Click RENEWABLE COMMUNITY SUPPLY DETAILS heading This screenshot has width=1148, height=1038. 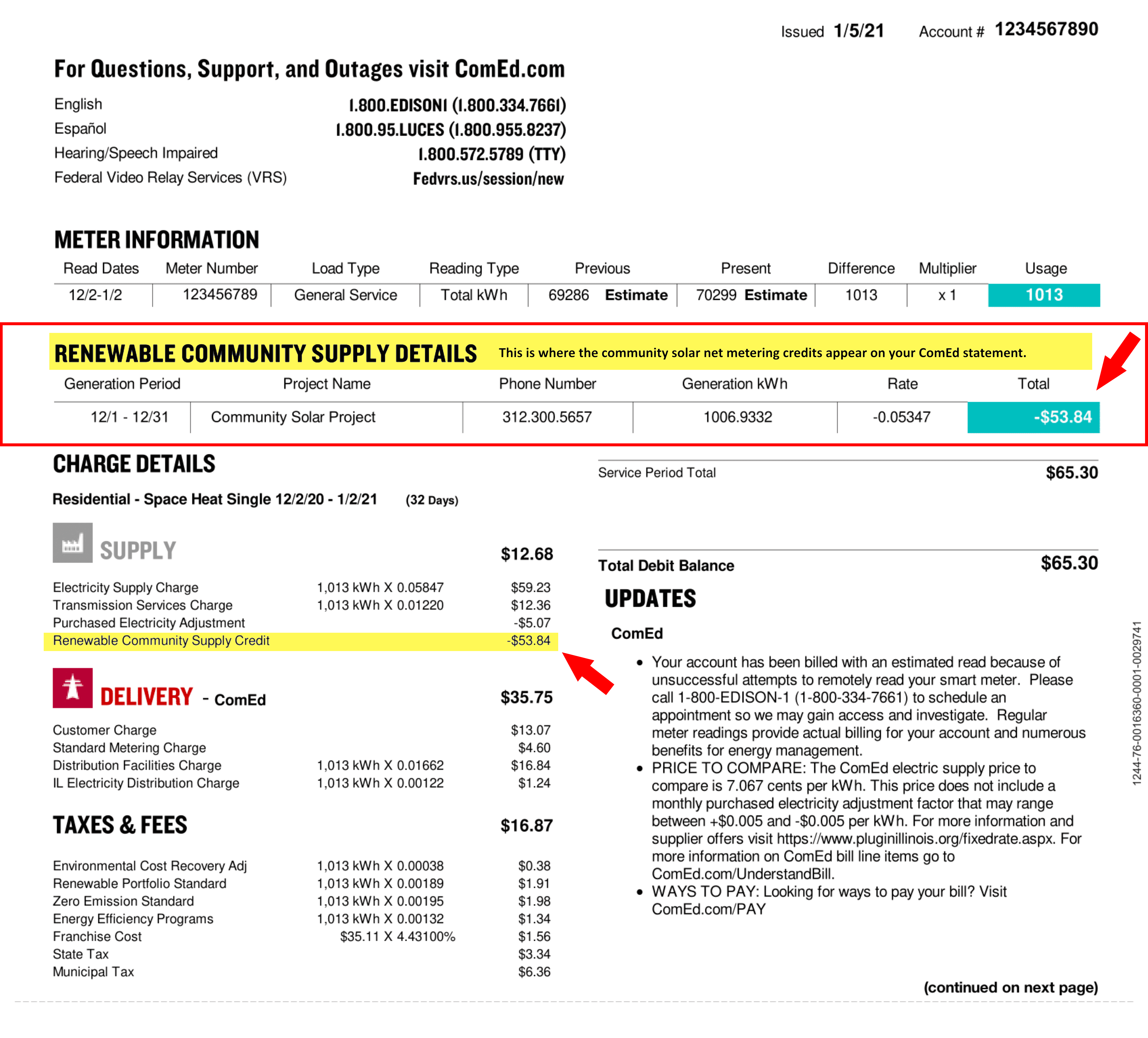click(x=265, y=354)
